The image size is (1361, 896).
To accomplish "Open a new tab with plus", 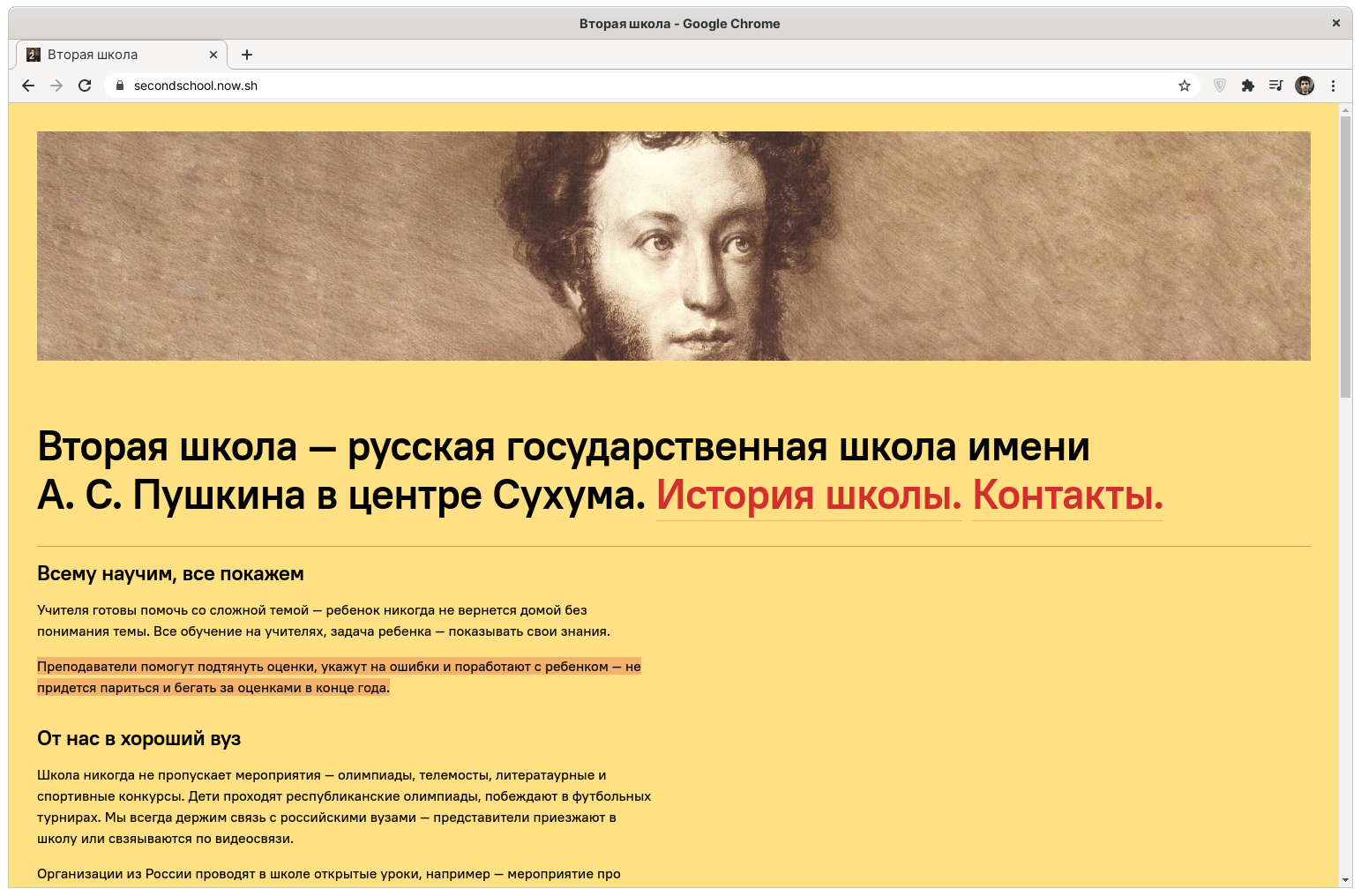I will (247, 55).
